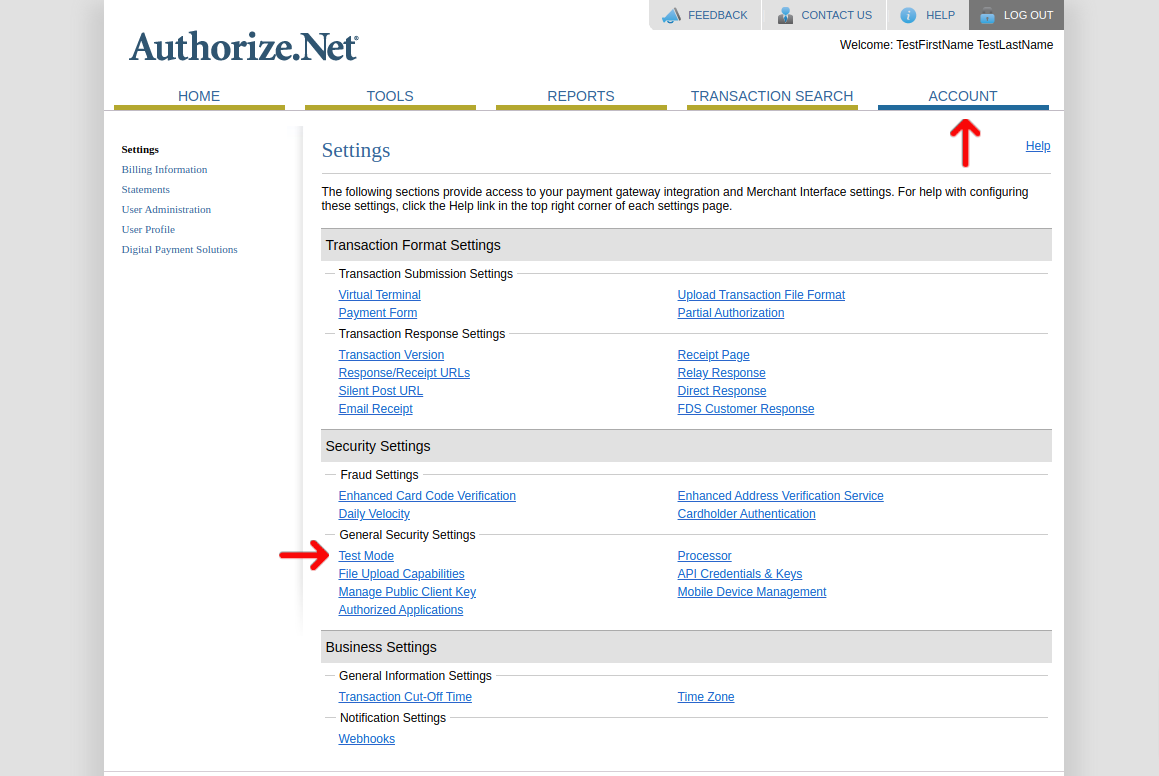The width and height of the screenshot is (1159, 776).
Task: Open the Cardholder Authentication link
Action: click(x=746, y=514)
